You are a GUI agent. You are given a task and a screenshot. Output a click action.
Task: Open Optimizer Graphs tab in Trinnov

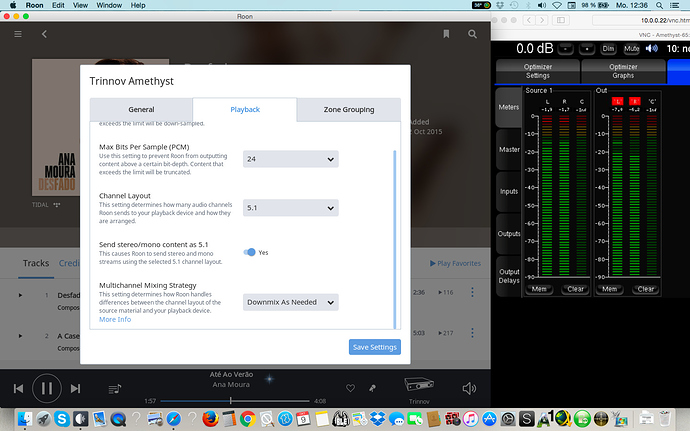click(623, 71)
